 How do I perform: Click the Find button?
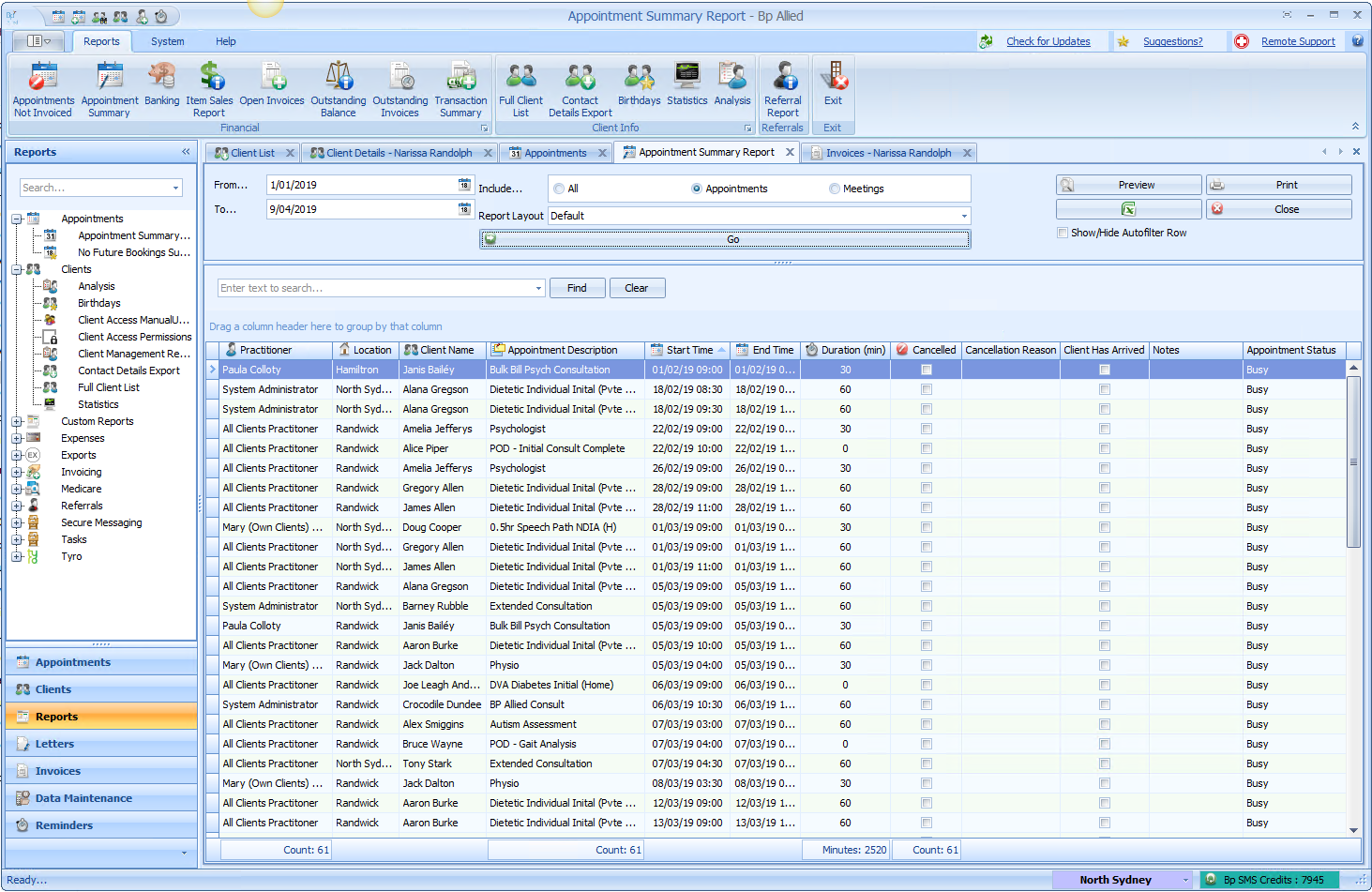577,288
